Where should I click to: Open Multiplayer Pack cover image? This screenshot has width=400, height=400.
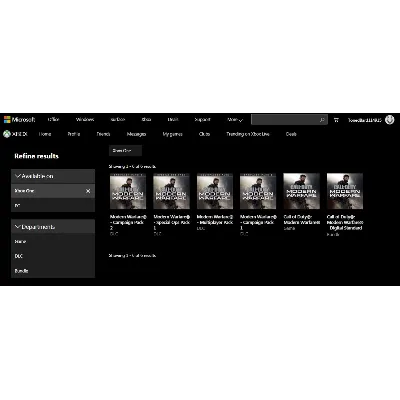[215, 191]
